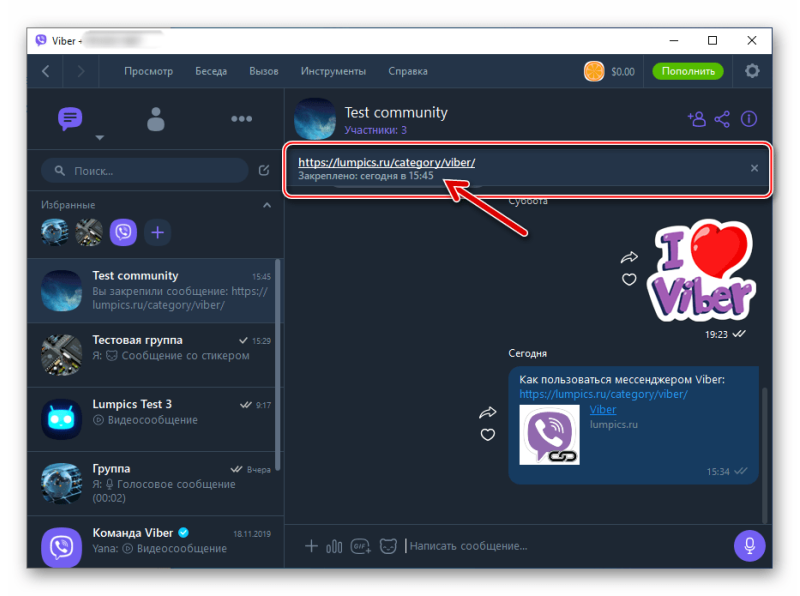Open the Инструменты menu
The width and height of the screenshot is (800, 596).
point(333,71)
